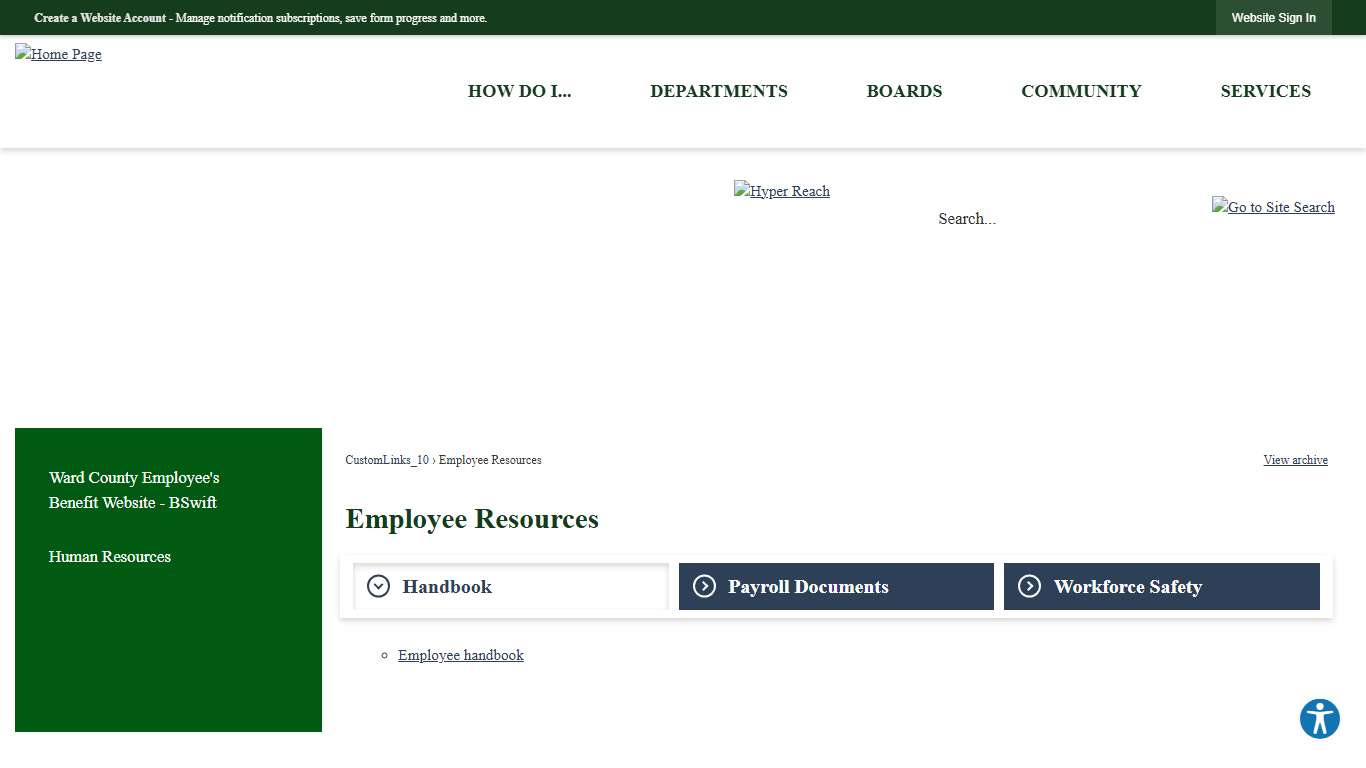
Task: Click the arrow icon on Workforce Safety
Action: click(1029, 586)
